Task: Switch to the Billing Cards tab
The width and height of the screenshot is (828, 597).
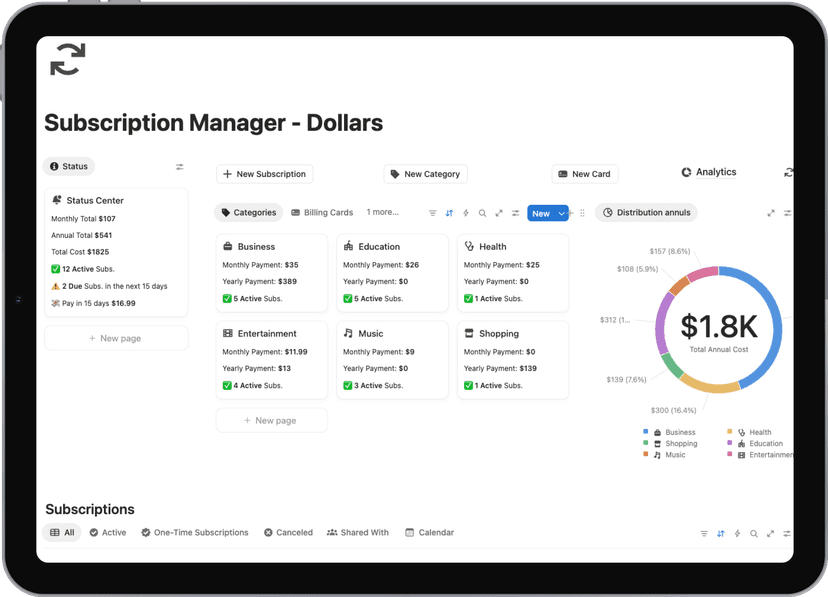Action: click(321, 212)
